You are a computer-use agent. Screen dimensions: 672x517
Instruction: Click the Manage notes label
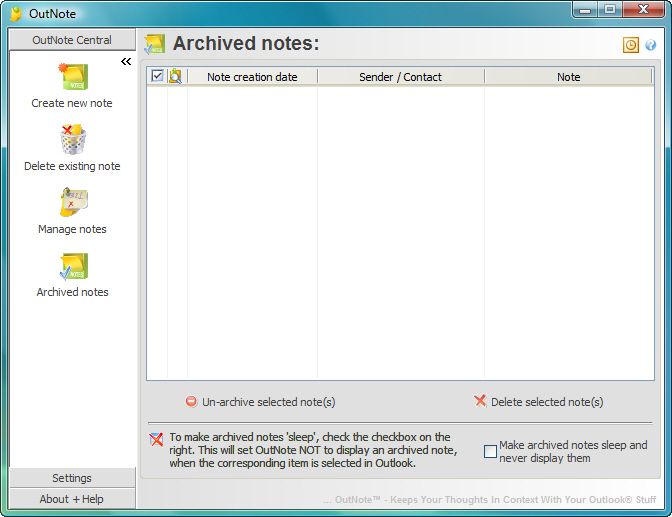[x=72, y=229]
